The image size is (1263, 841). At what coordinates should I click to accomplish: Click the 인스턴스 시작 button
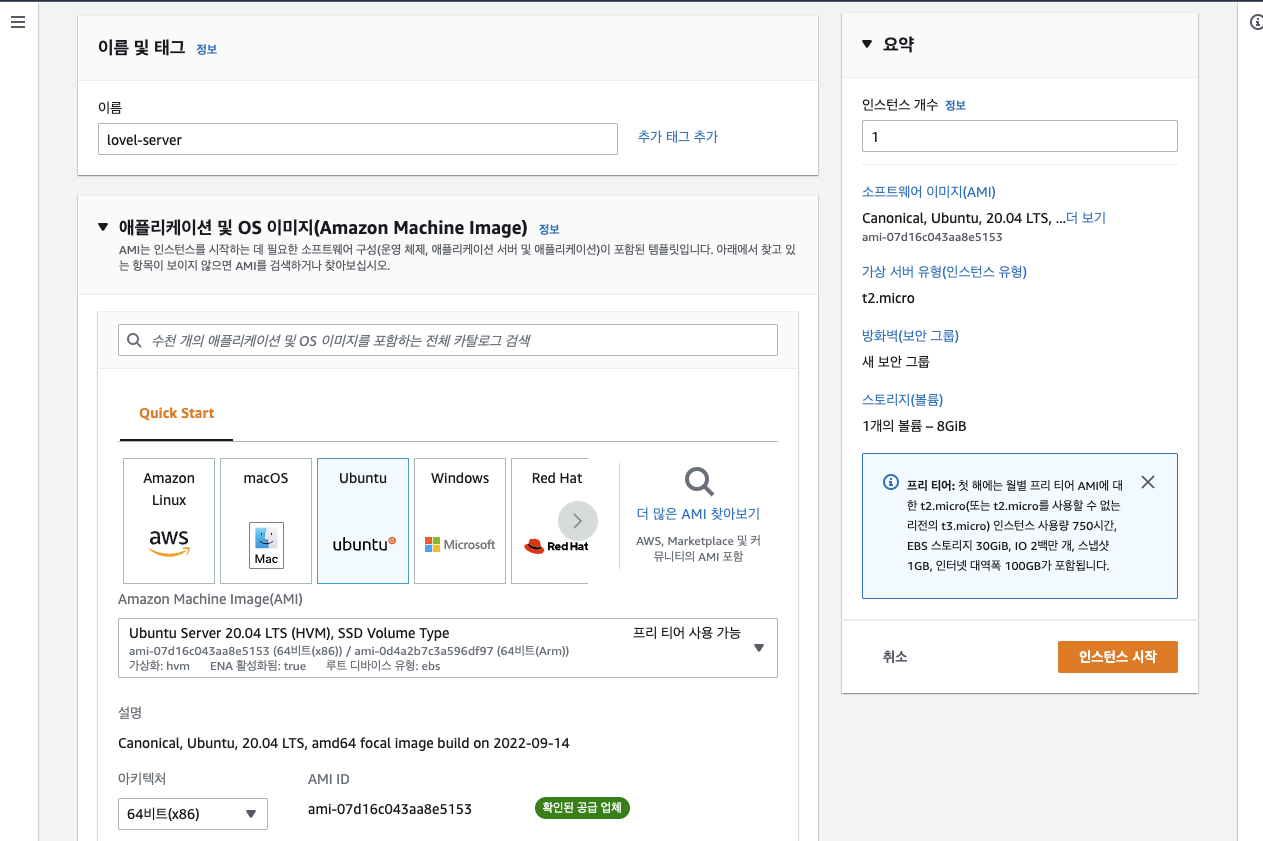(1118, 657)
